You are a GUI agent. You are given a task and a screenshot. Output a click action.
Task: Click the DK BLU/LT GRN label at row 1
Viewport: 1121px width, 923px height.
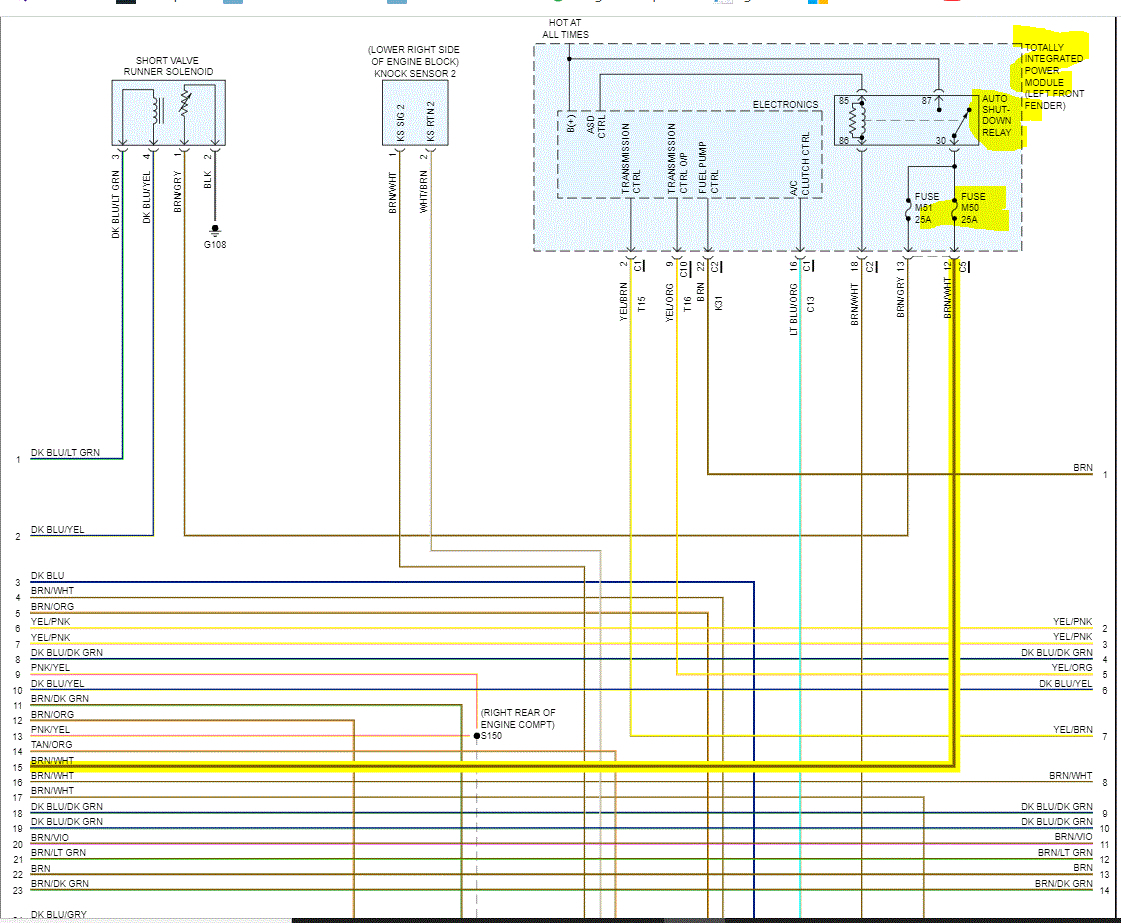coord(65,453)
